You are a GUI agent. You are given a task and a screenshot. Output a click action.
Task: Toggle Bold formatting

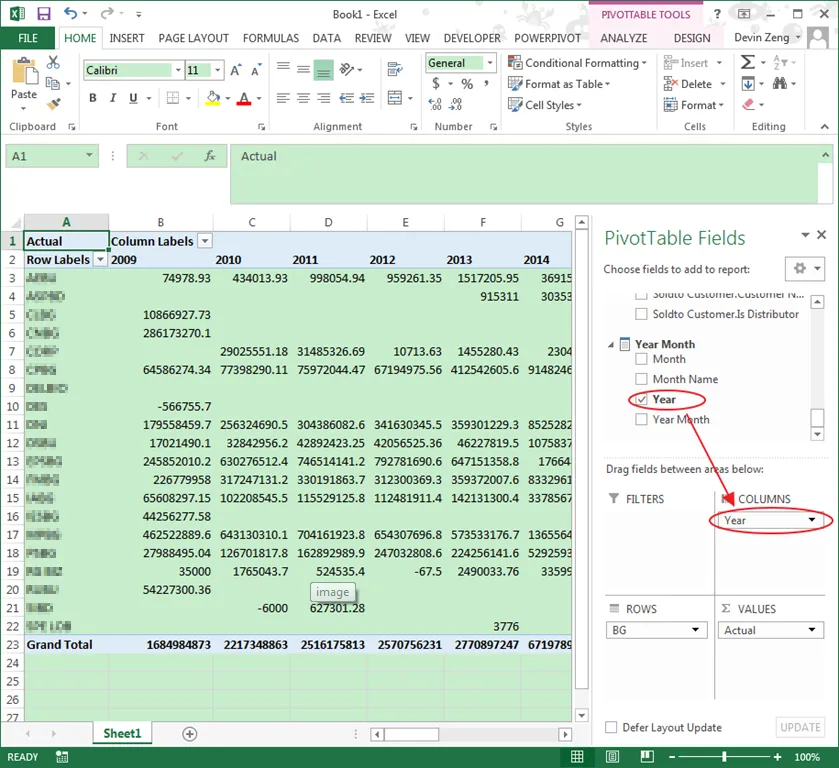click(93, 97)
